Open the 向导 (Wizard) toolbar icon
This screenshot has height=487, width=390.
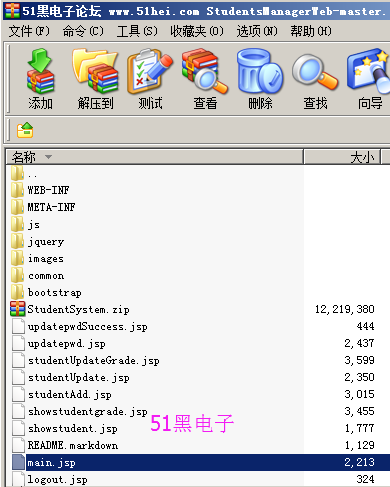tap(368, 71)
